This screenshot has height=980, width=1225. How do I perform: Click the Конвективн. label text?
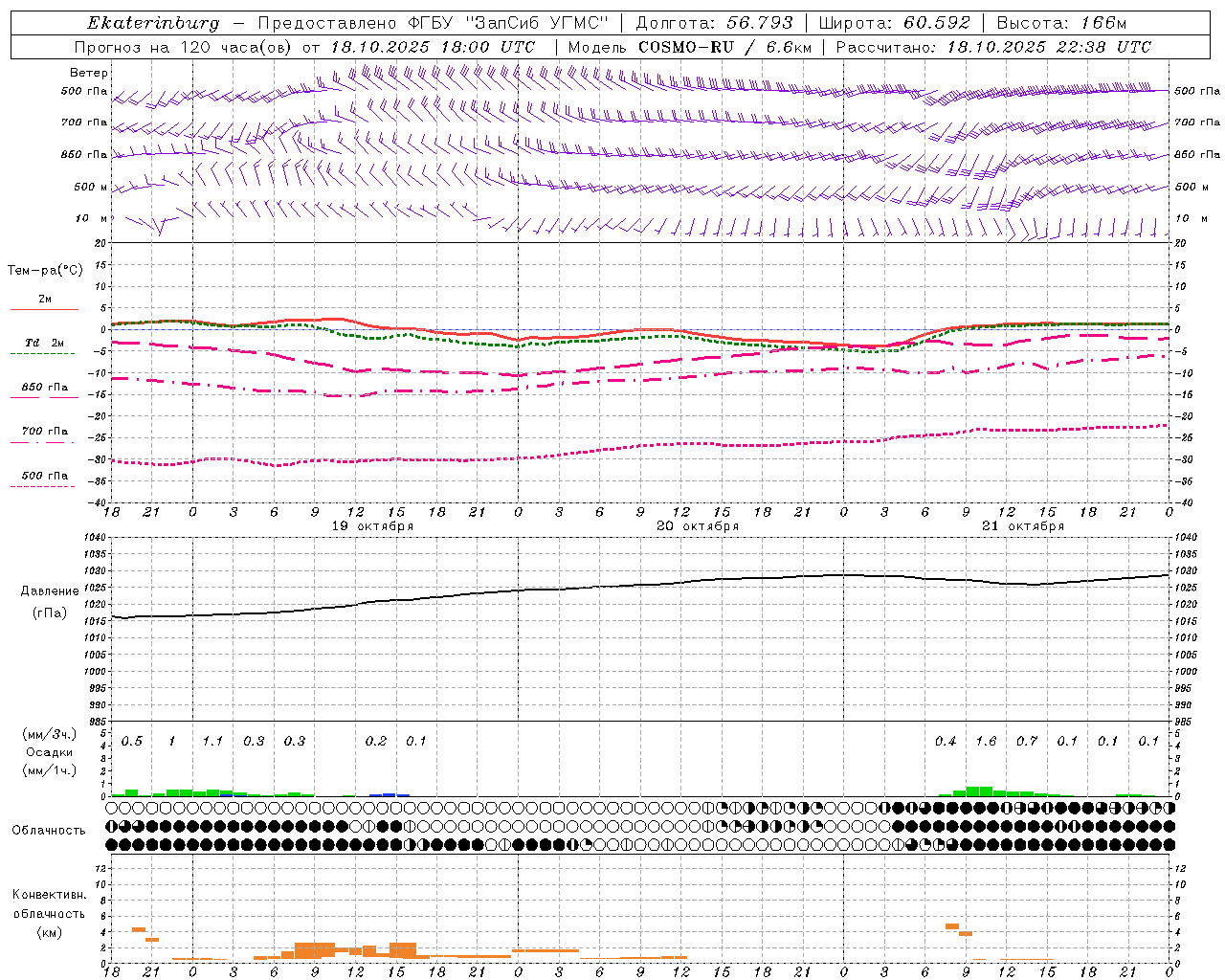(49, 895)
